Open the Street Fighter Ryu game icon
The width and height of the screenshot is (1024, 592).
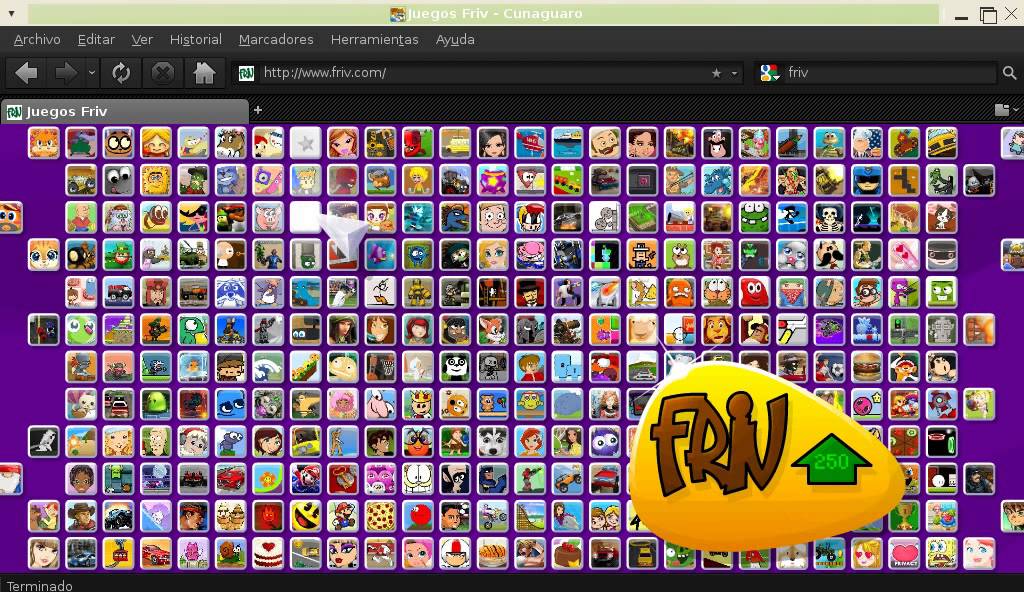(x=193, y=516)
